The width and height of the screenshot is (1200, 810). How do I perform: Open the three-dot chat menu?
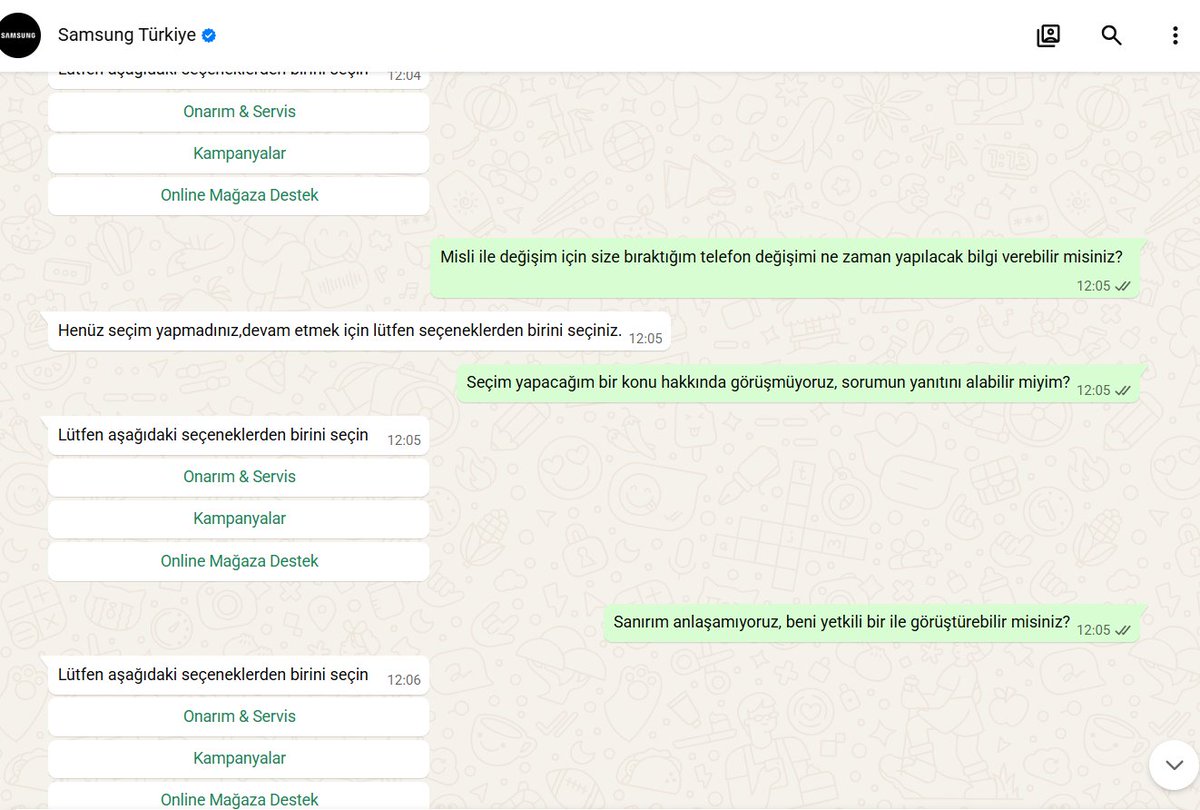[x=1175, y=36]
